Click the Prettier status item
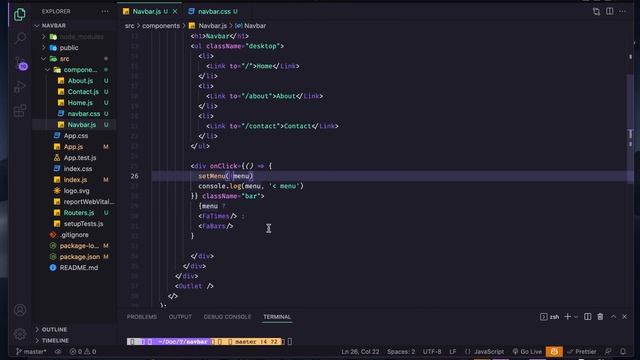 tap(582, 351)
